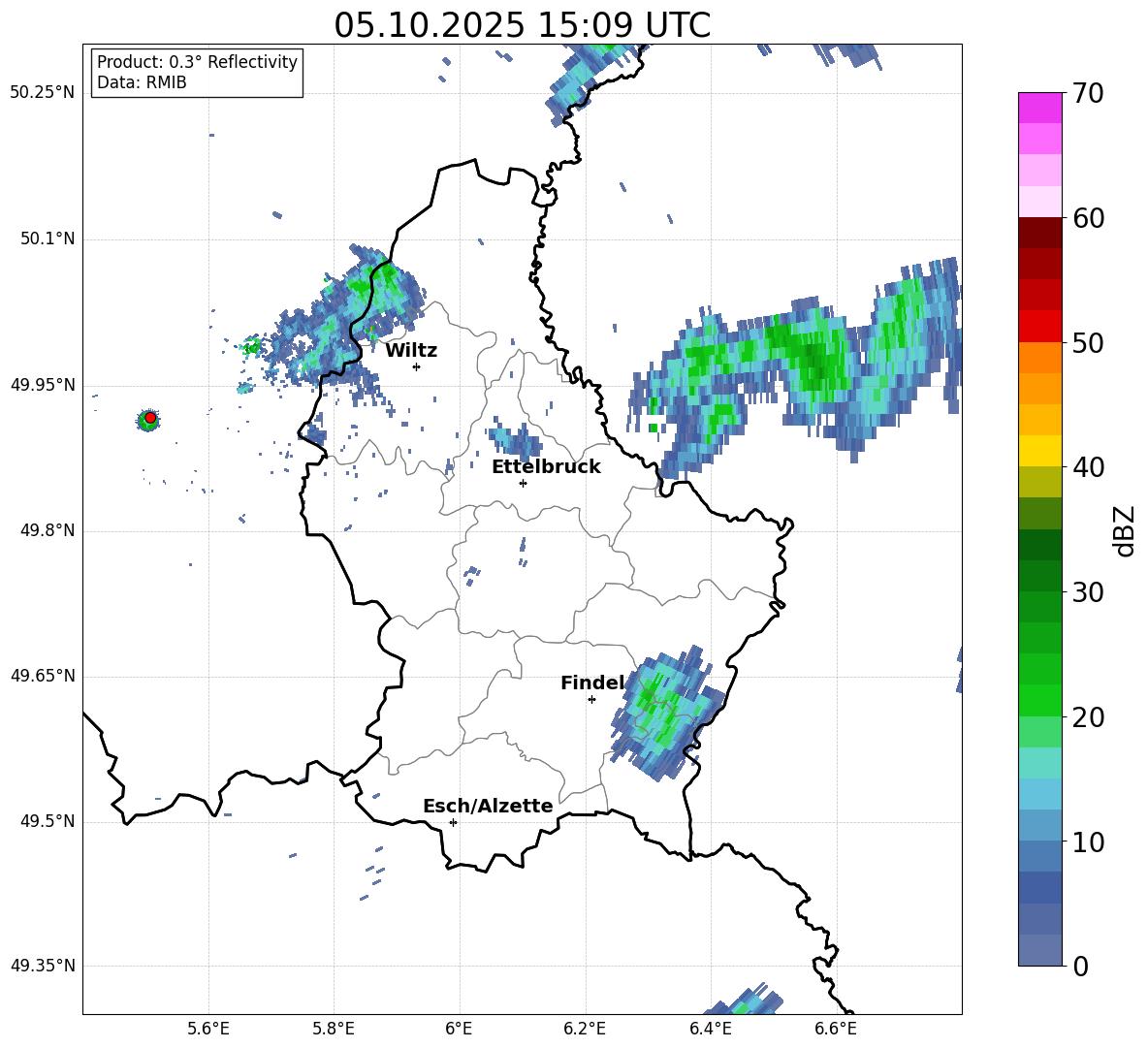Click the magenta top colorbar swatch
1148x1048 pixels.
pyautogui.click(x=1039, y=108)
